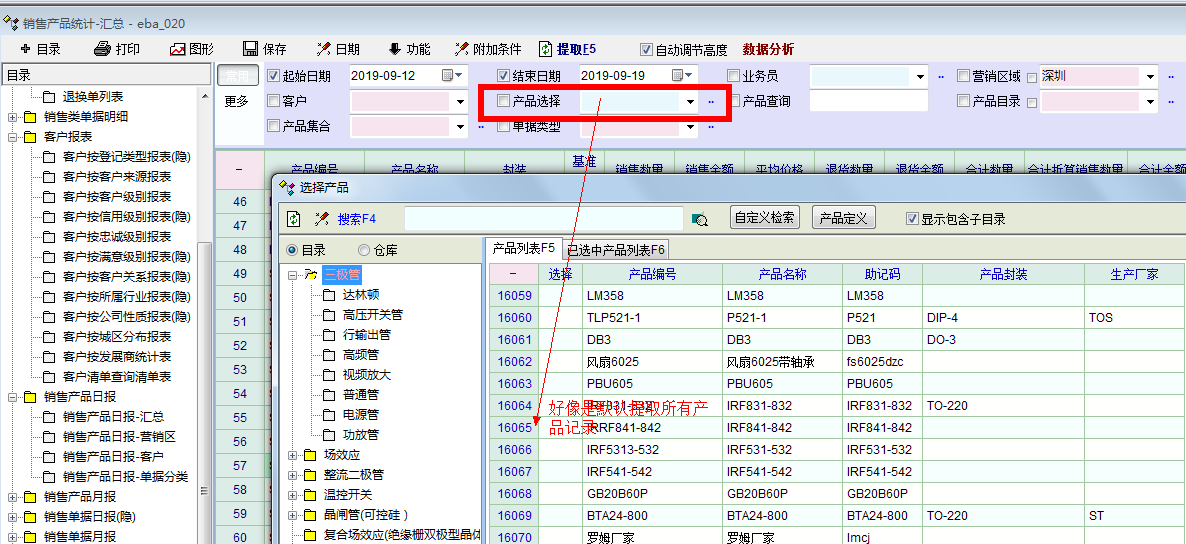Click the search magnifier icon in 选择产品 dialog
The width and height of the screenshot is (1186, 544).
tap(700, 219)
